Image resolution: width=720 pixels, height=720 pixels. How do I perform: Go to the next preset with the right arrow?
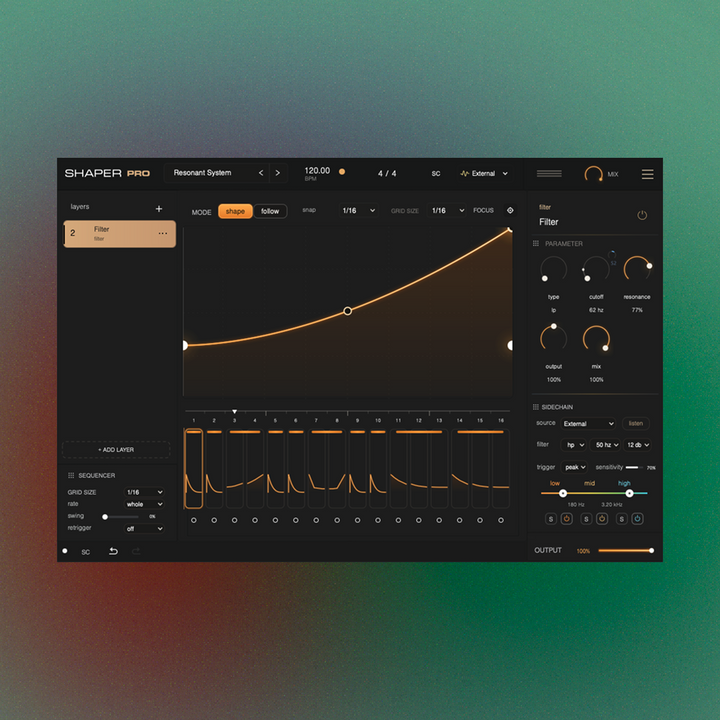[277, 173]
